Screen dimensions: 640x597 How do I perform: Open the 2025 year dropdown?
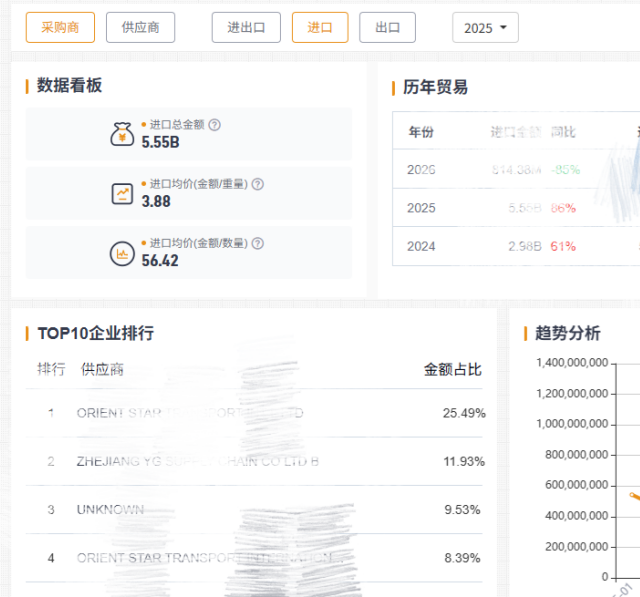pyautogui.click(x=485, y=28)
